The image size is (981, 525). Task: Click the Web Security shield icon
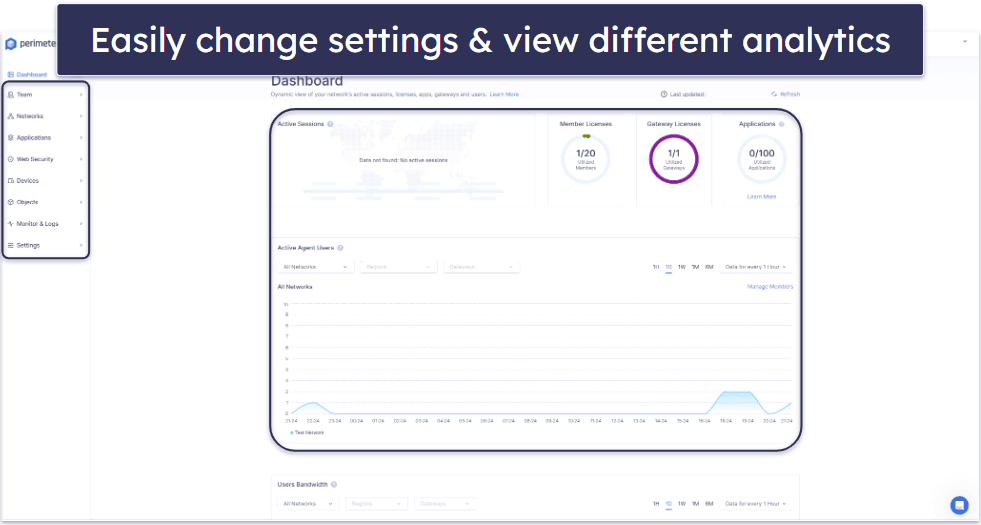pyautogui.click(x=11, y=159)
